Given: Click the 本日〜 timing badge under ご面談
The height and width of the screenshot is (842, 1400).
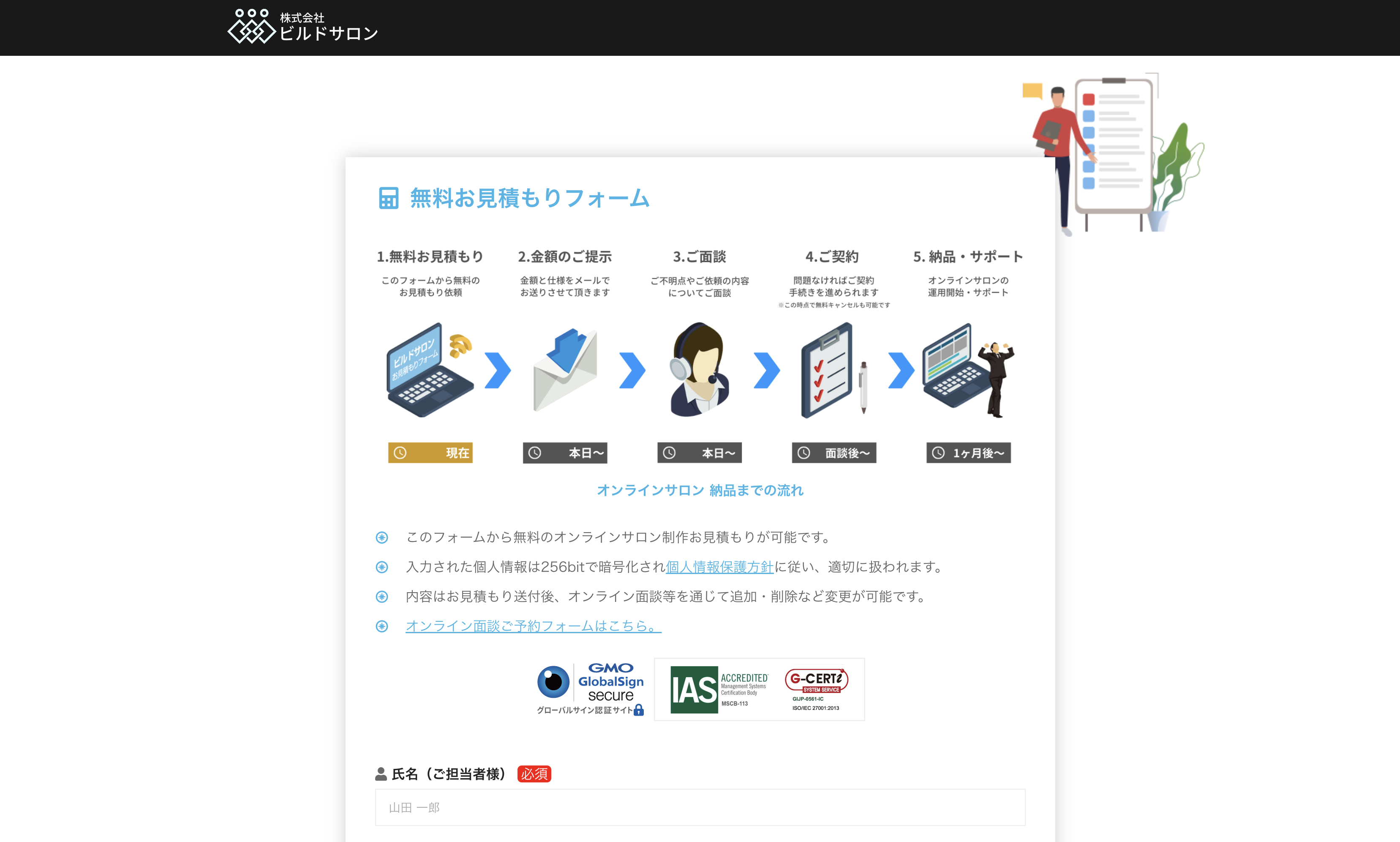Looking at the screenshot, I should coord(699,452).
